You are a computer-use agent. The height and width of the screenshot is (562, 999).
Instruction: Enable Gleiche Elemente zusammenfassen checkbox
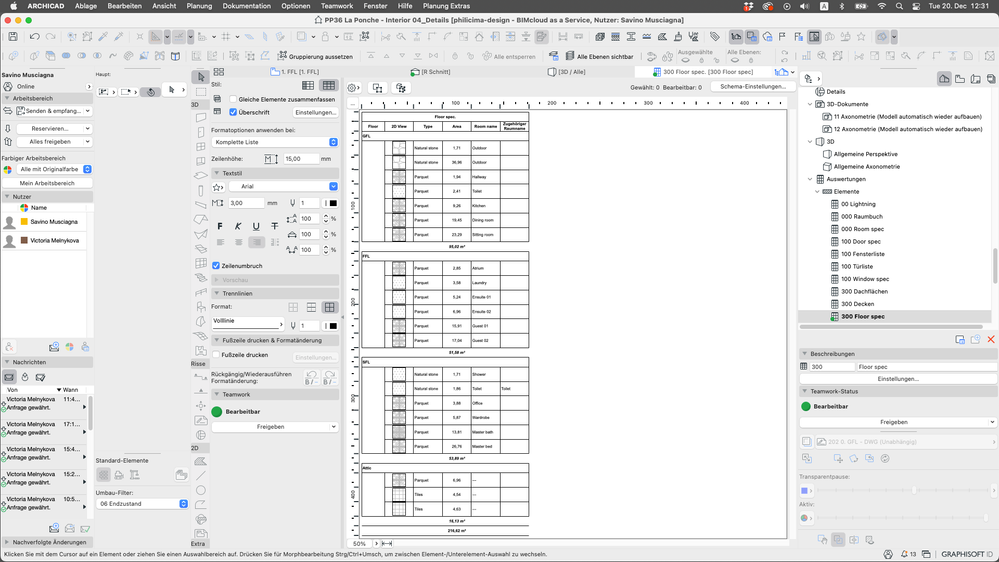click(233, 99)
